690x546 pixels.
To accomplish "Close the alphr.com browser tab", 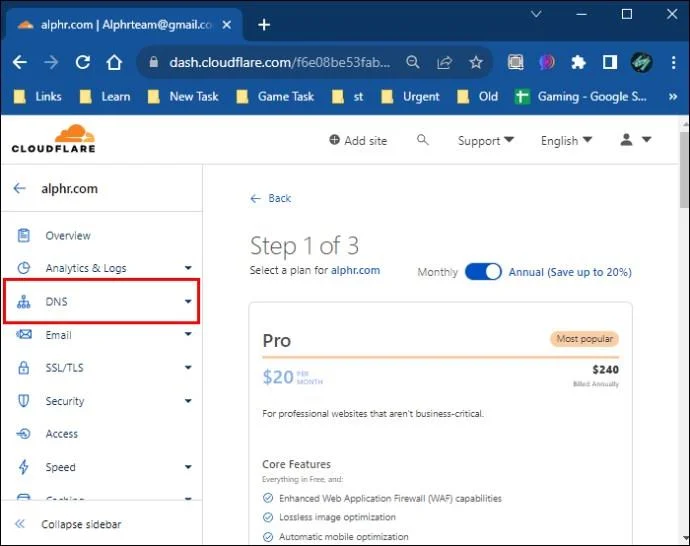I will click(x=227, y=25).
